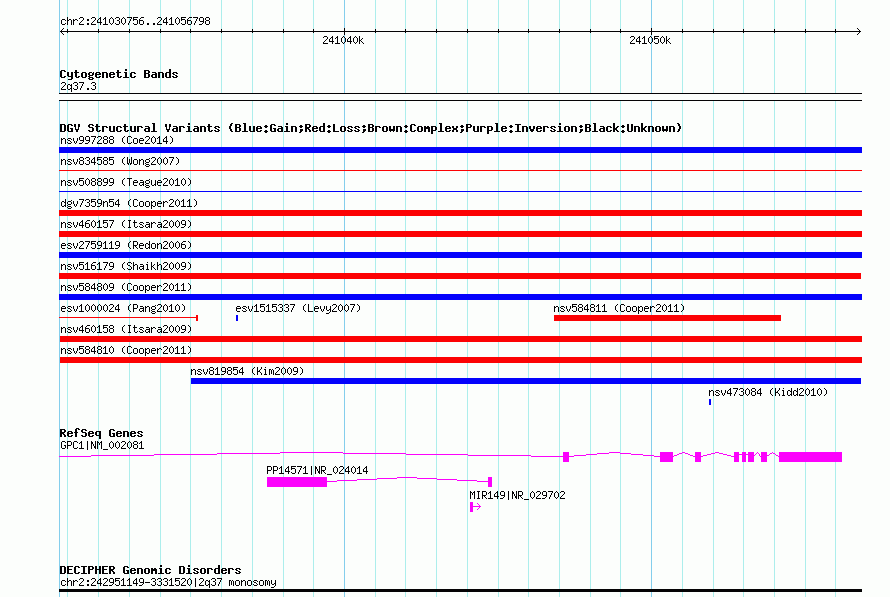Click the nsv516179 (Shaikh2009) red bar
Viewport: 890px width, 597px height.
click(460, 276)
